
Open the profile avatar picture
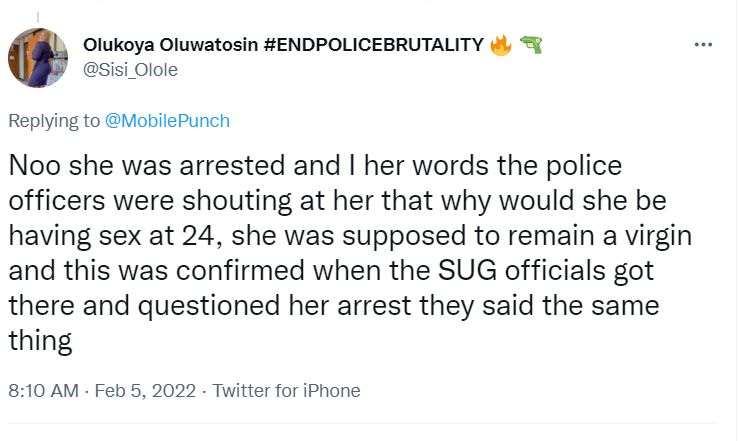(x=38, y=57)
